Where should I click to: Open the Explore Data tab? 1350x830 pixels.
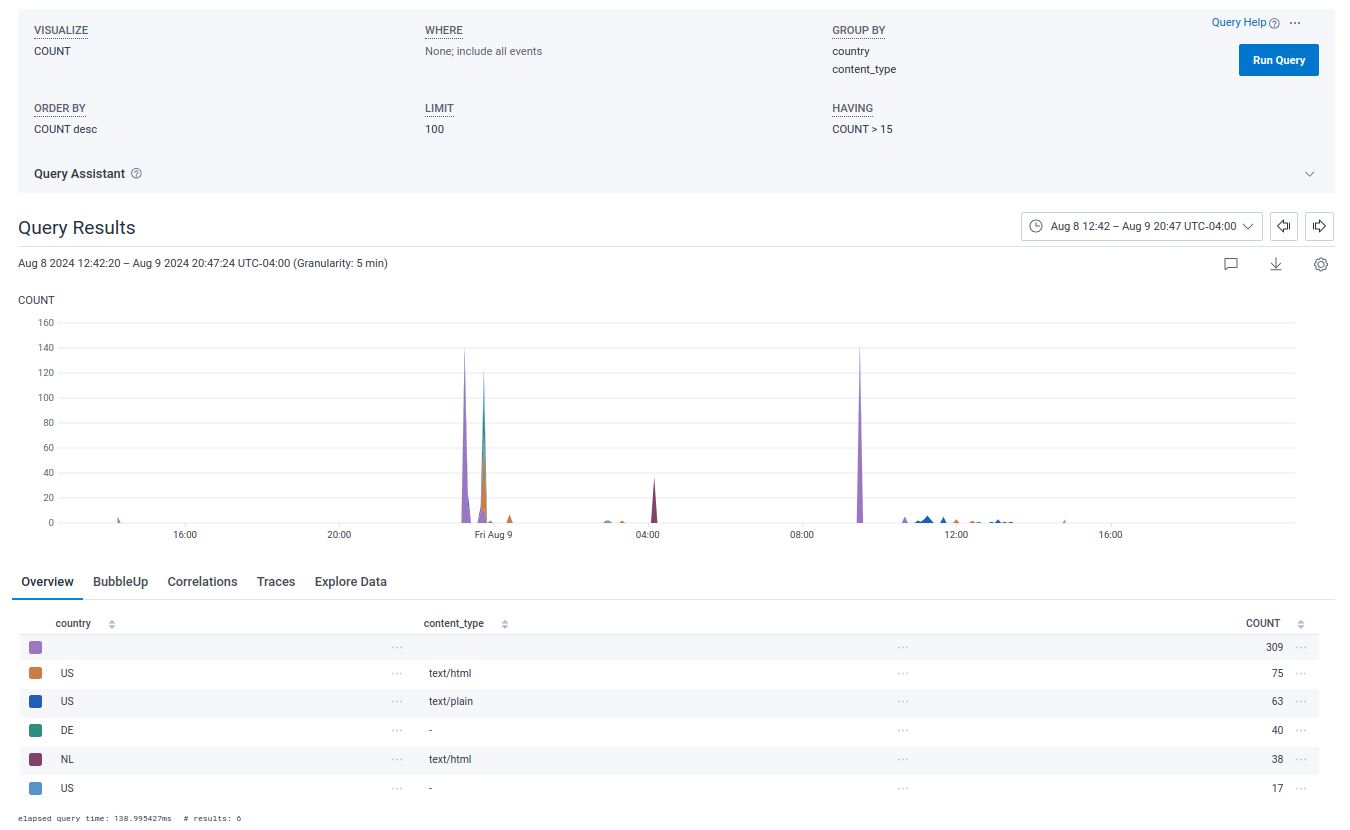tap(351, 582)
